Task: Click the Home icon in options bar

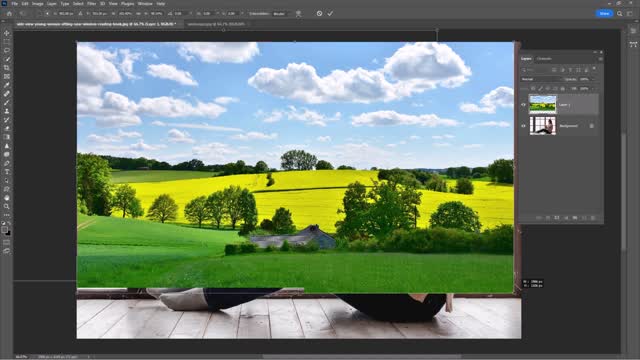Action: 9,13
